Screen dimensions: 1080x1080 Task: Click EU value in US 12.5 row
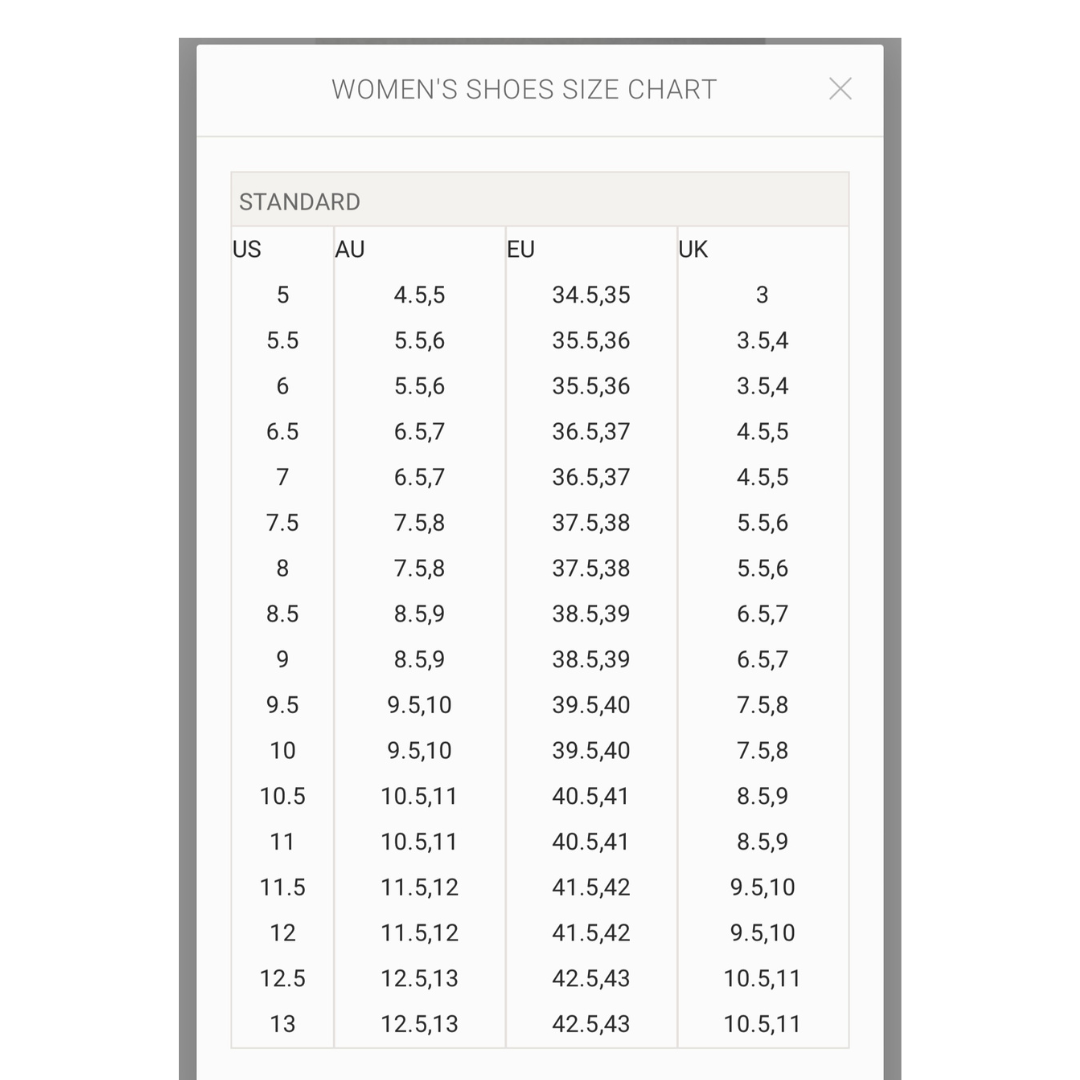coord(591,978)
